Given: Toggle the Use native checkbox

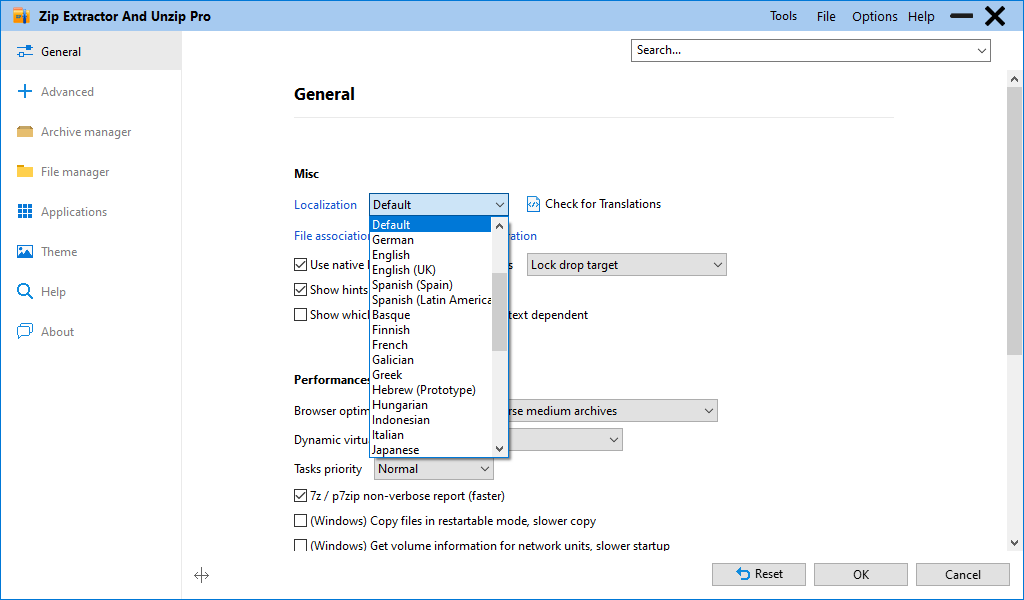Looking at the screenshot, I should point(300,264).
